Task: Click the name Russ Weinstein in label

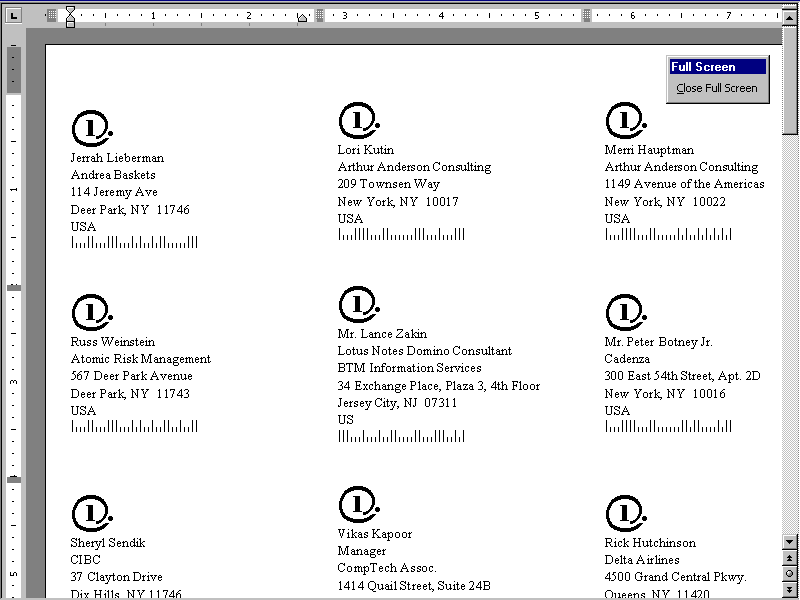Action: [112, 342]
